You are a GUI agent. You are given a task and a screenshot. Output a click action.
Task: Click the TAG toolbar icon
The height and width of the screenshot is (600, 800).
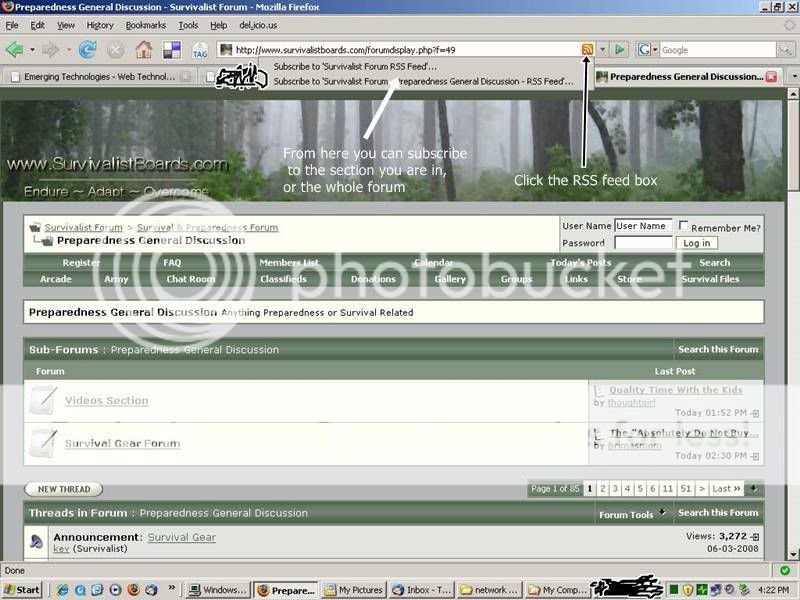199,50
